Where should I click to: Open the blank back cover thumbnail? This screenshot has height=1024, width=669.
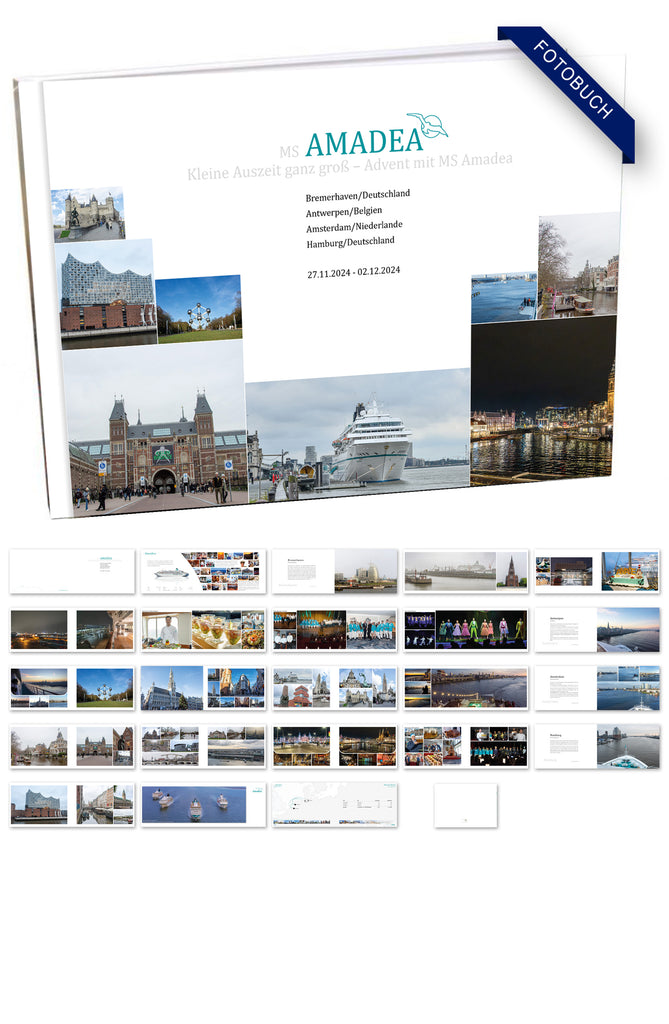[x=466, y=806]
